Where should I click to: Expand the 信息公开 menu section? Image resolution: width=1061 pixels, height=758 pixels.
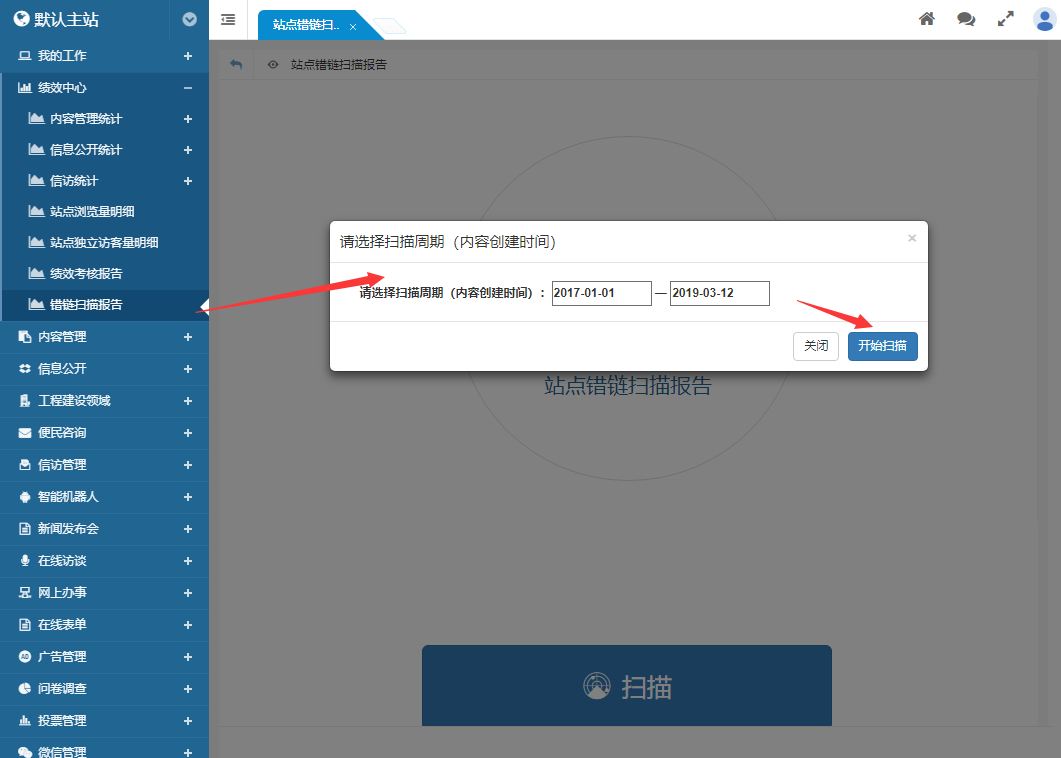point(187,369)
